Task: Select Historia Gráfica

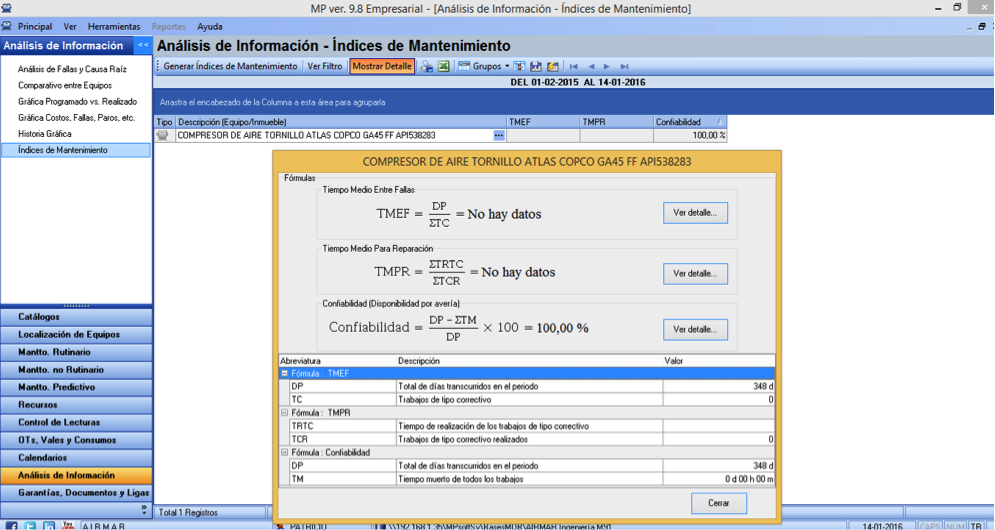Action: 44,134
